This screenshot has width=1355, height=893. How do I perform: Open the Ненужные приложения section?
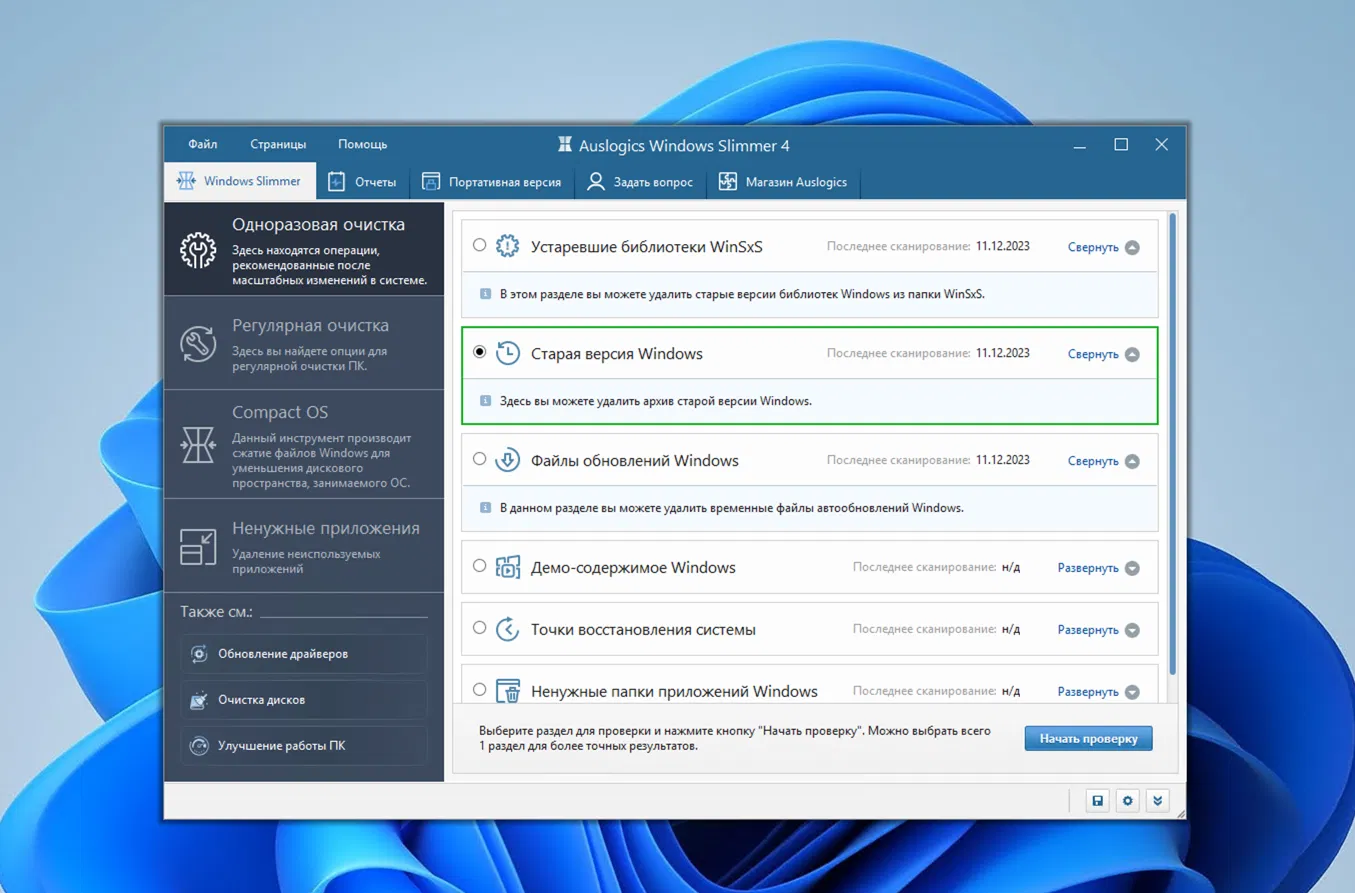click(x=304, y=547)
